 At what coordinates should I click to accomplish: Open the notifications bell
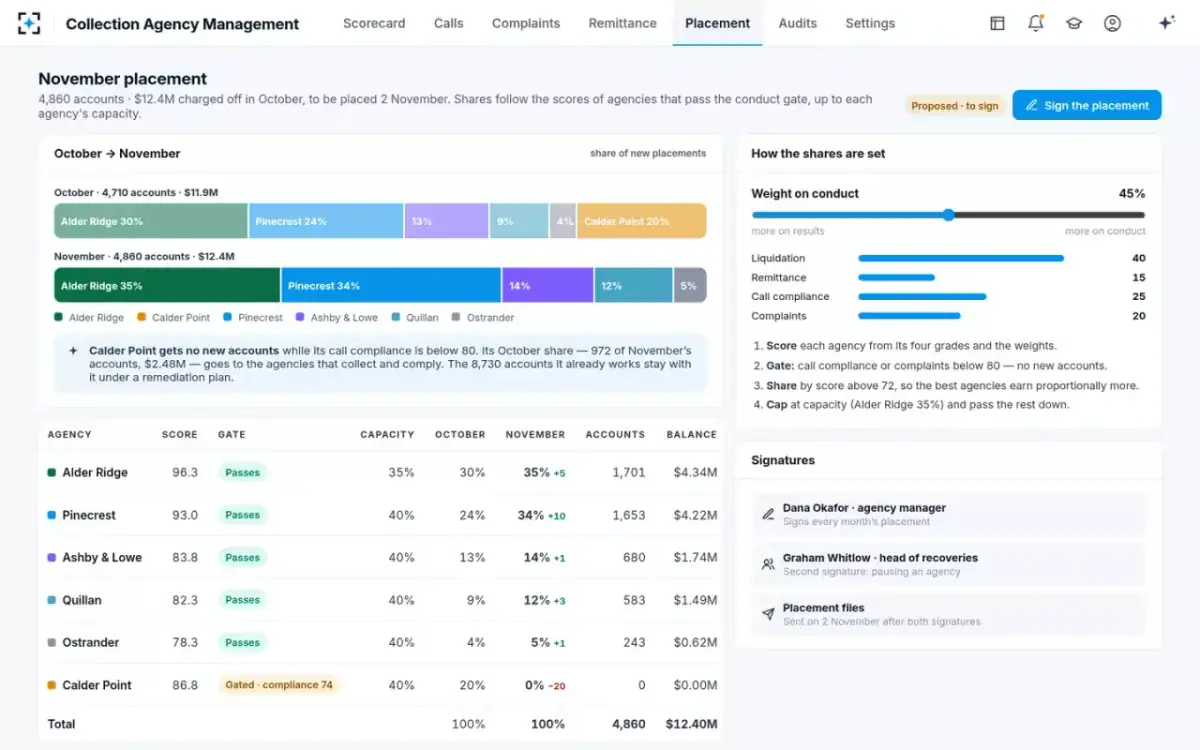pos(1035,23)
